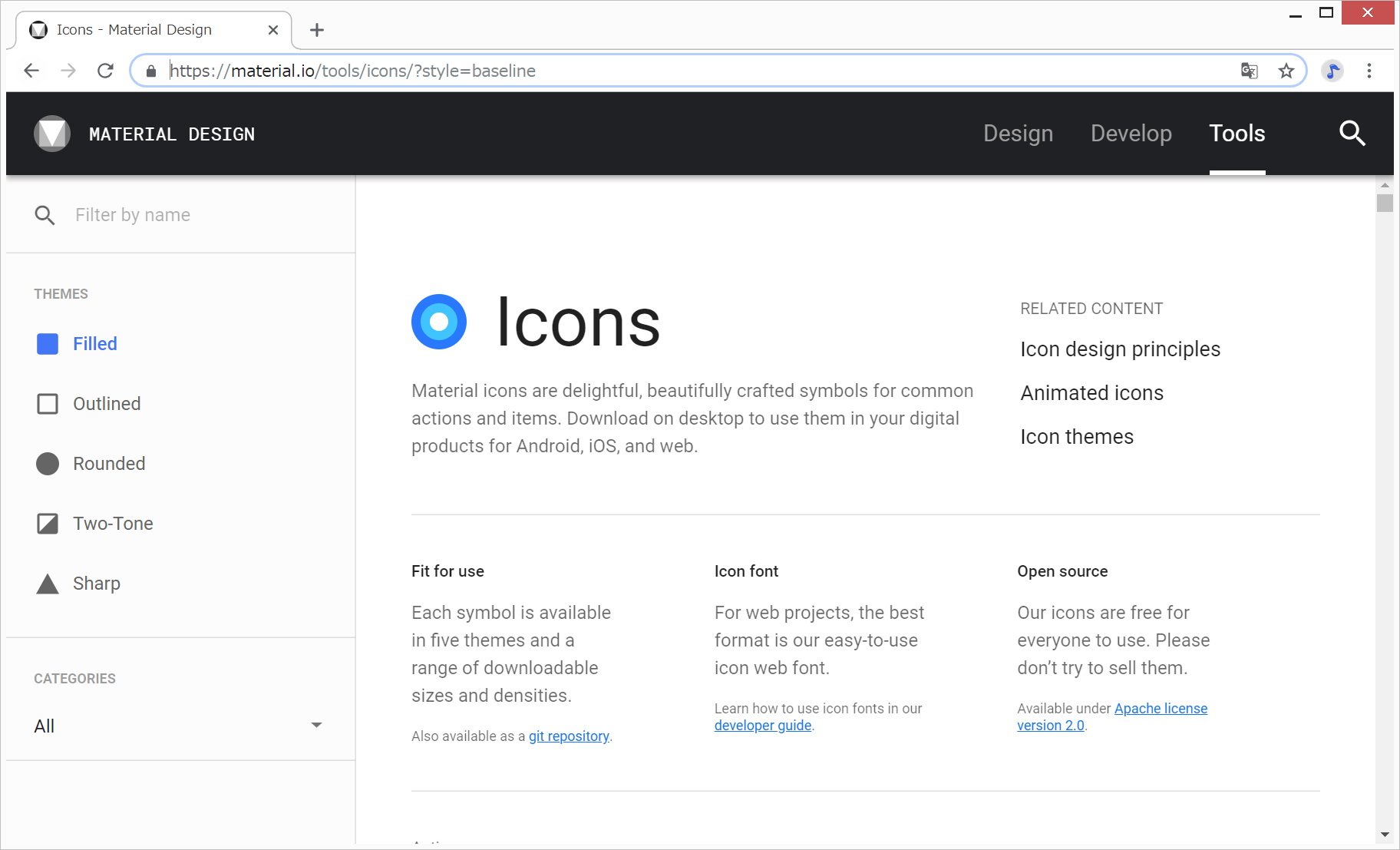Open the site search magnifier icon

(1352, 134)
